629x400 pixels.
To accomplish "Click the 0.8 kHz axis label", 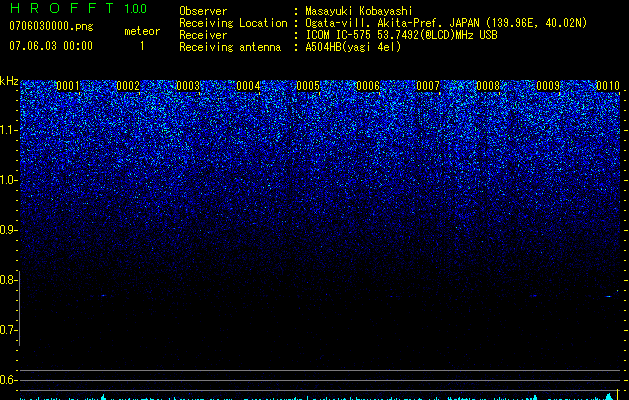I will point(8,280).
